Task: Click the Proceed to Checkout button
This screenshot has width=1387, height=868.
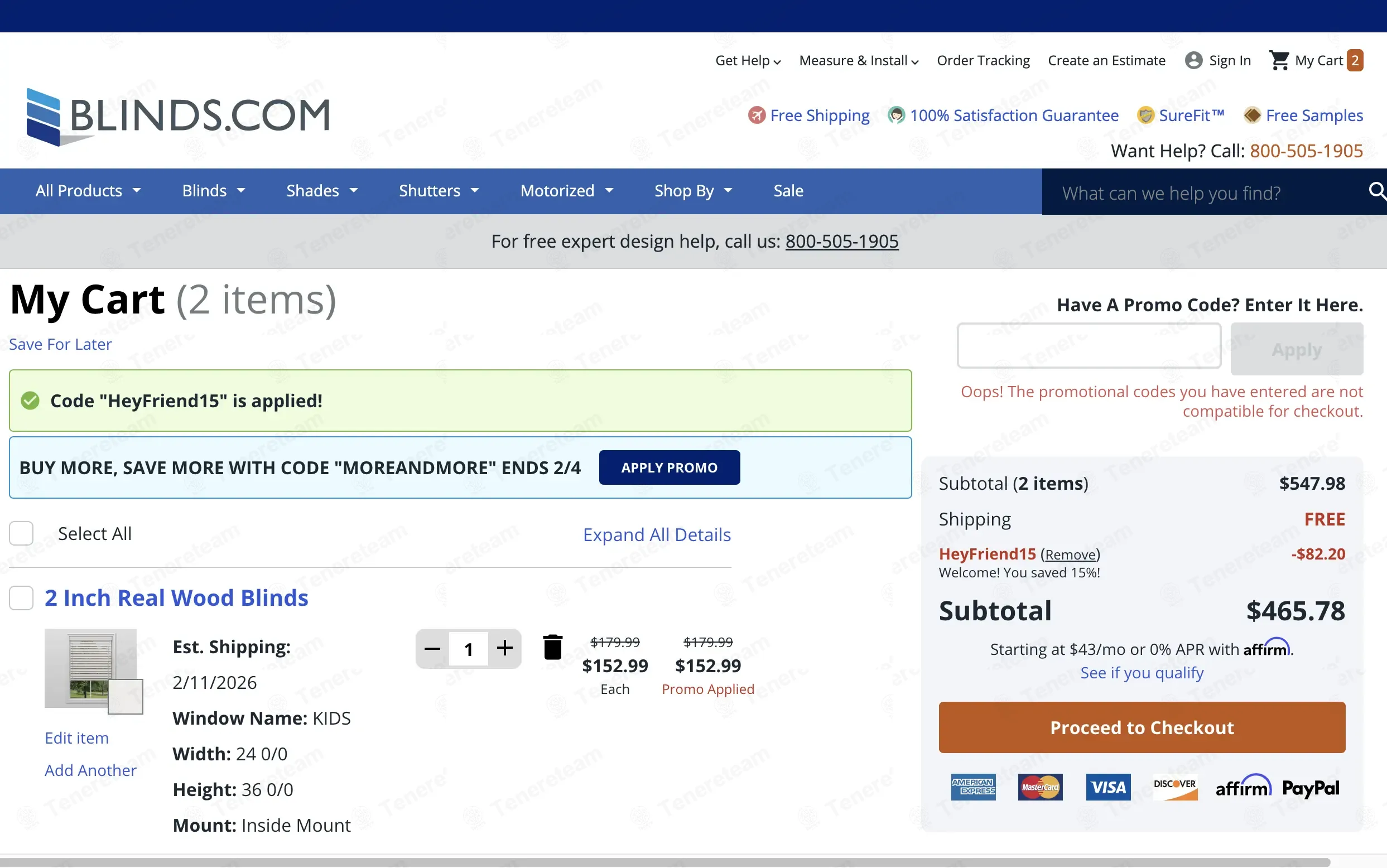Action: coord(1142,727)
